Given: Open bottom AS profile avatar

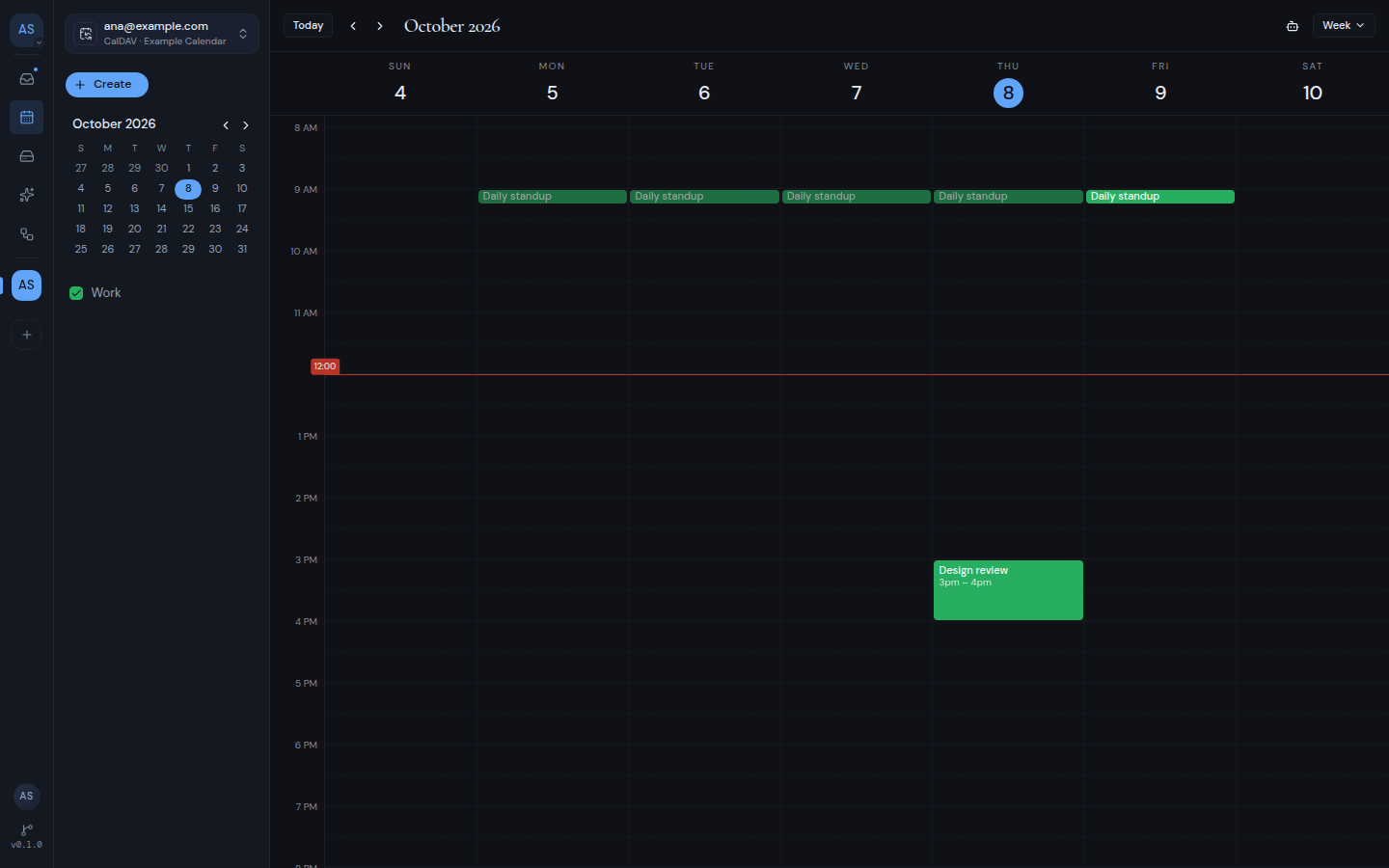Looking at the screenshot, I should tap(27, 796).
